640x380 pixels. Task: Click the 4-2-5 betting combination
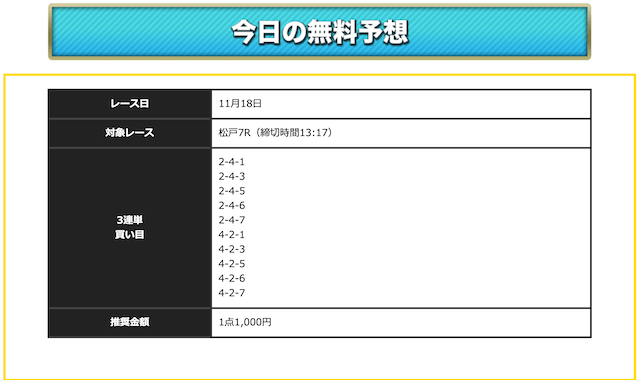[x=231, y=264]
